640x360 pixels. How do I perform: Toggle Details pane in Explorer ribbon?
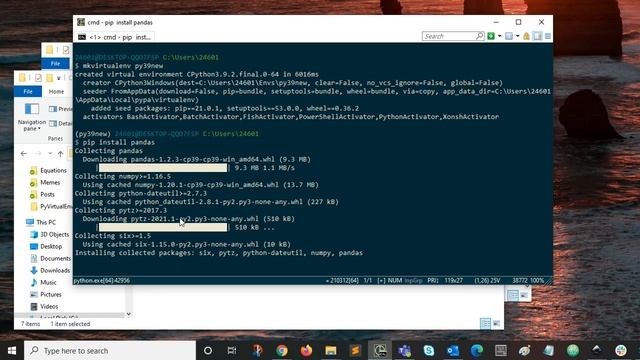tap(60, 123)
